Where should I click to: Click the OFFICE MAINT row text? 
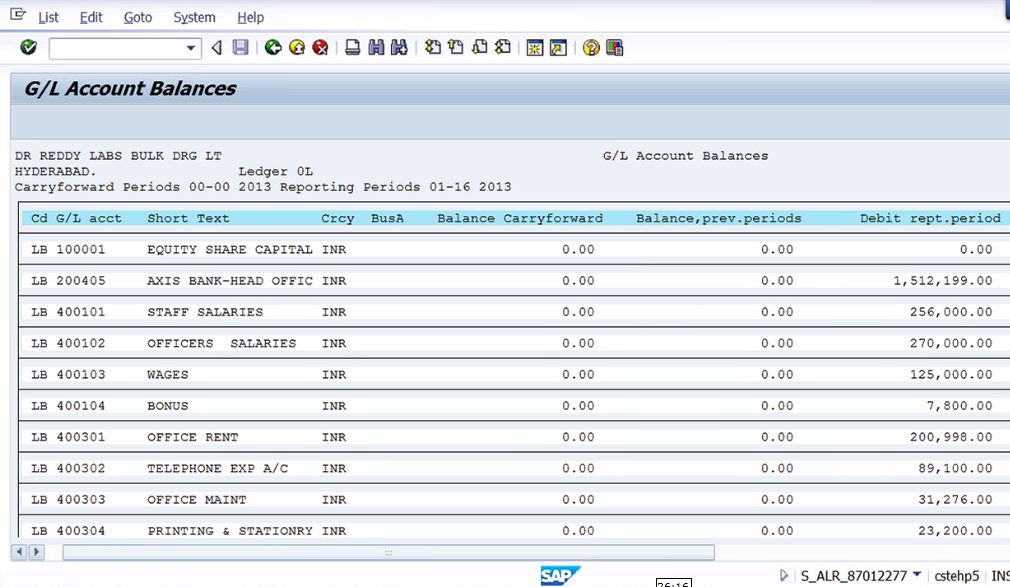point(196,499)
